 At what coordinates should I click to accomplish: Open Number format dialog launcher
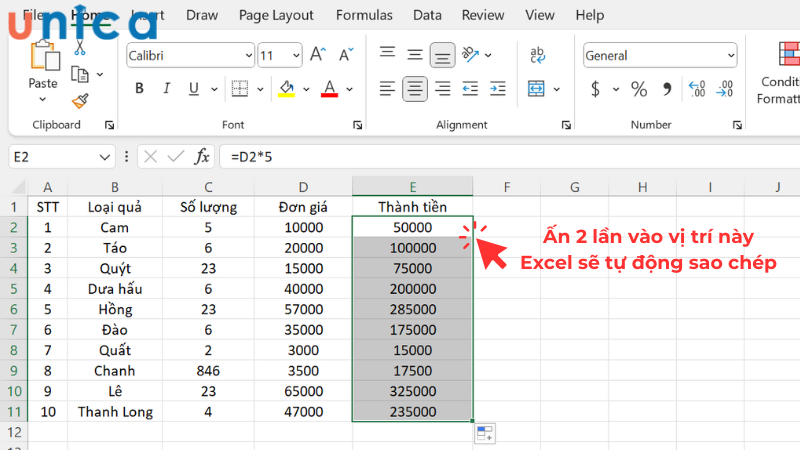point(737,125)
